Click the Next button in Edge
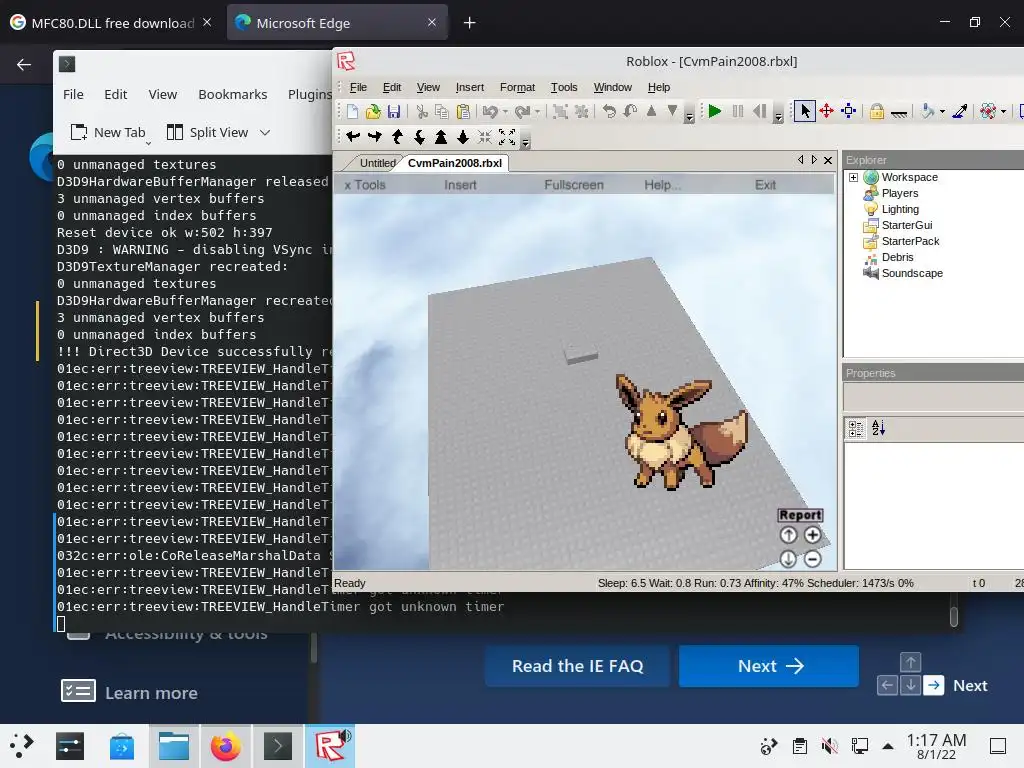1024x768 pixels. click(x=769, y=666)
